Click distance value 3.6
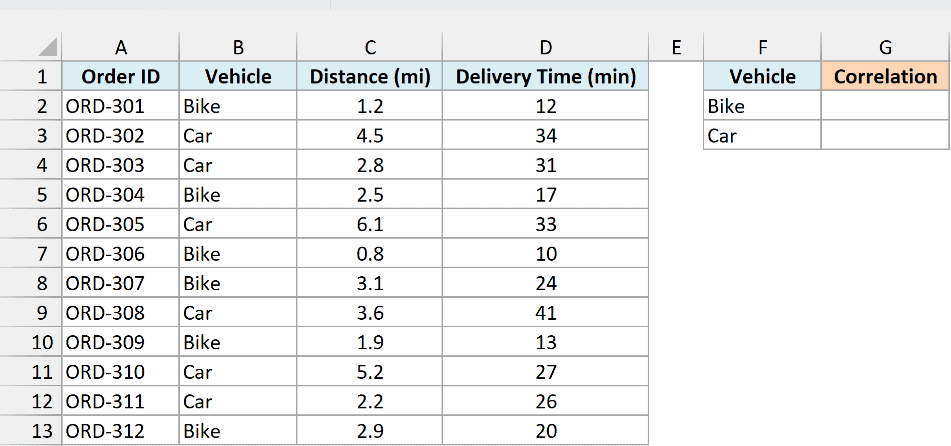This screenshot has height=446, width=951. coord(369,313)
